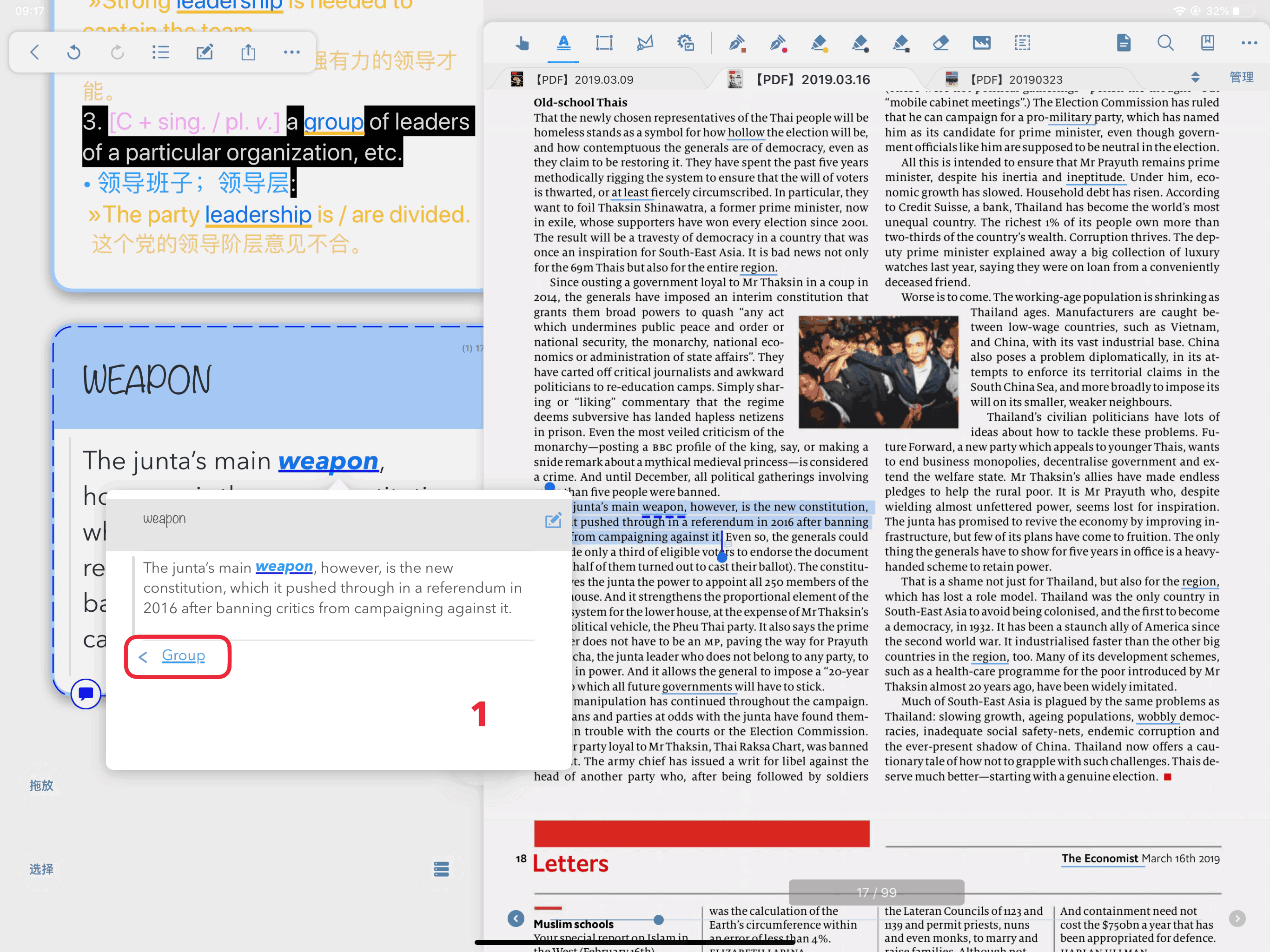
Task: Open the tool settings gear icon
Action: pyautogui.click(x=686, y=43)
